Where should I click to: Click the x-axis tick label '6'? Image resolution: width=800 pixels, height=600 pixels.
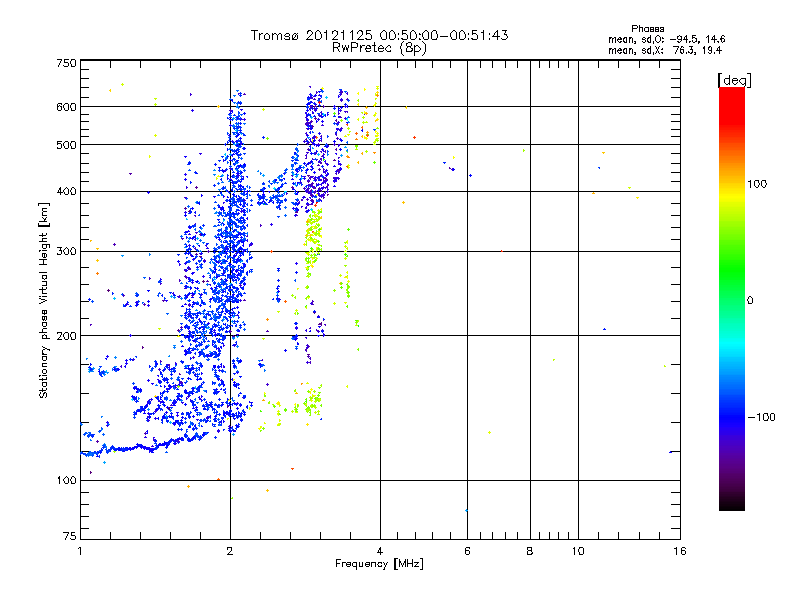tap(467, 551)
